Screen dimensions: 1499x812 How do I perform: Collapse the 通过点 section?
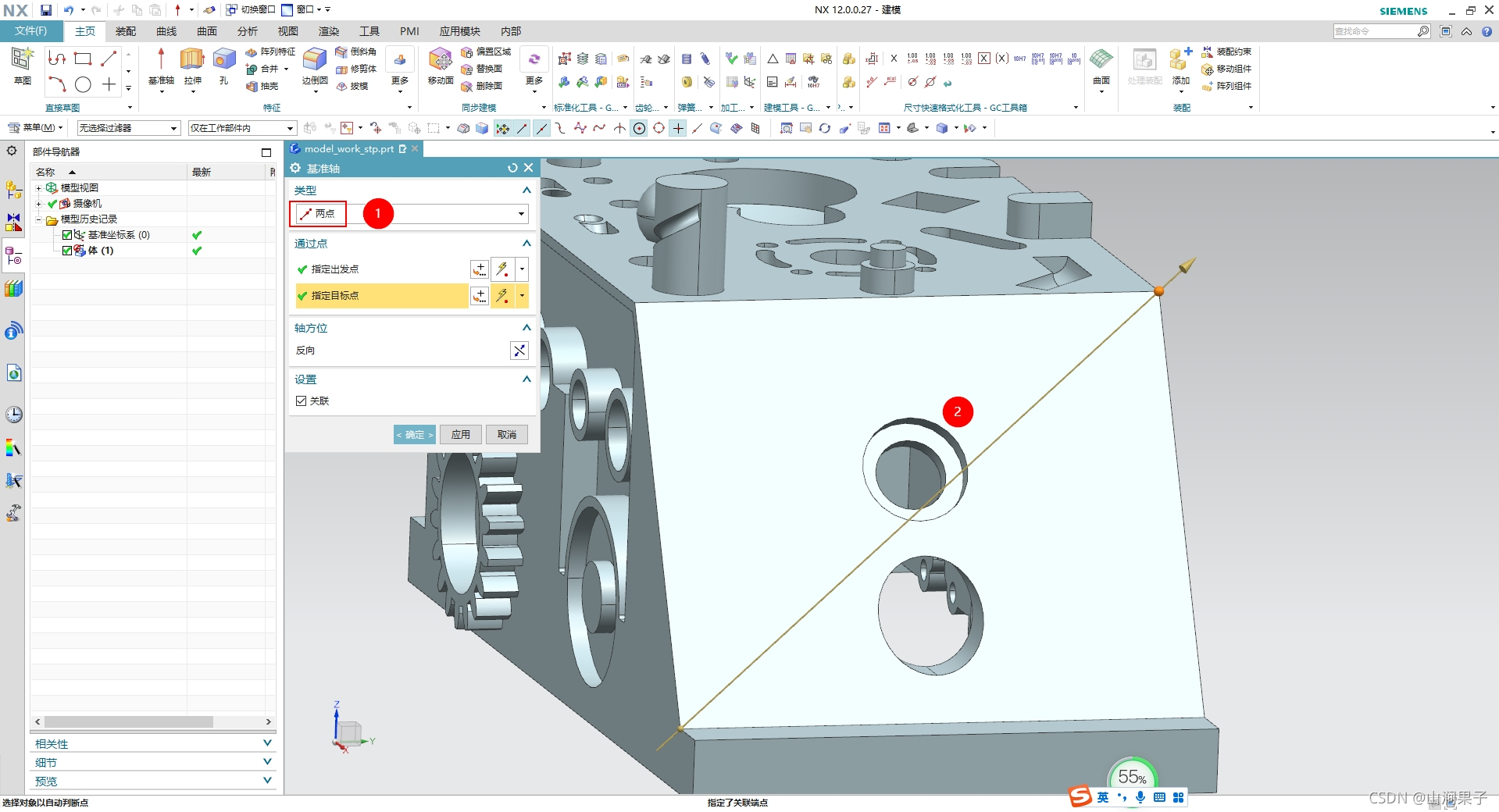coord(526,244)
